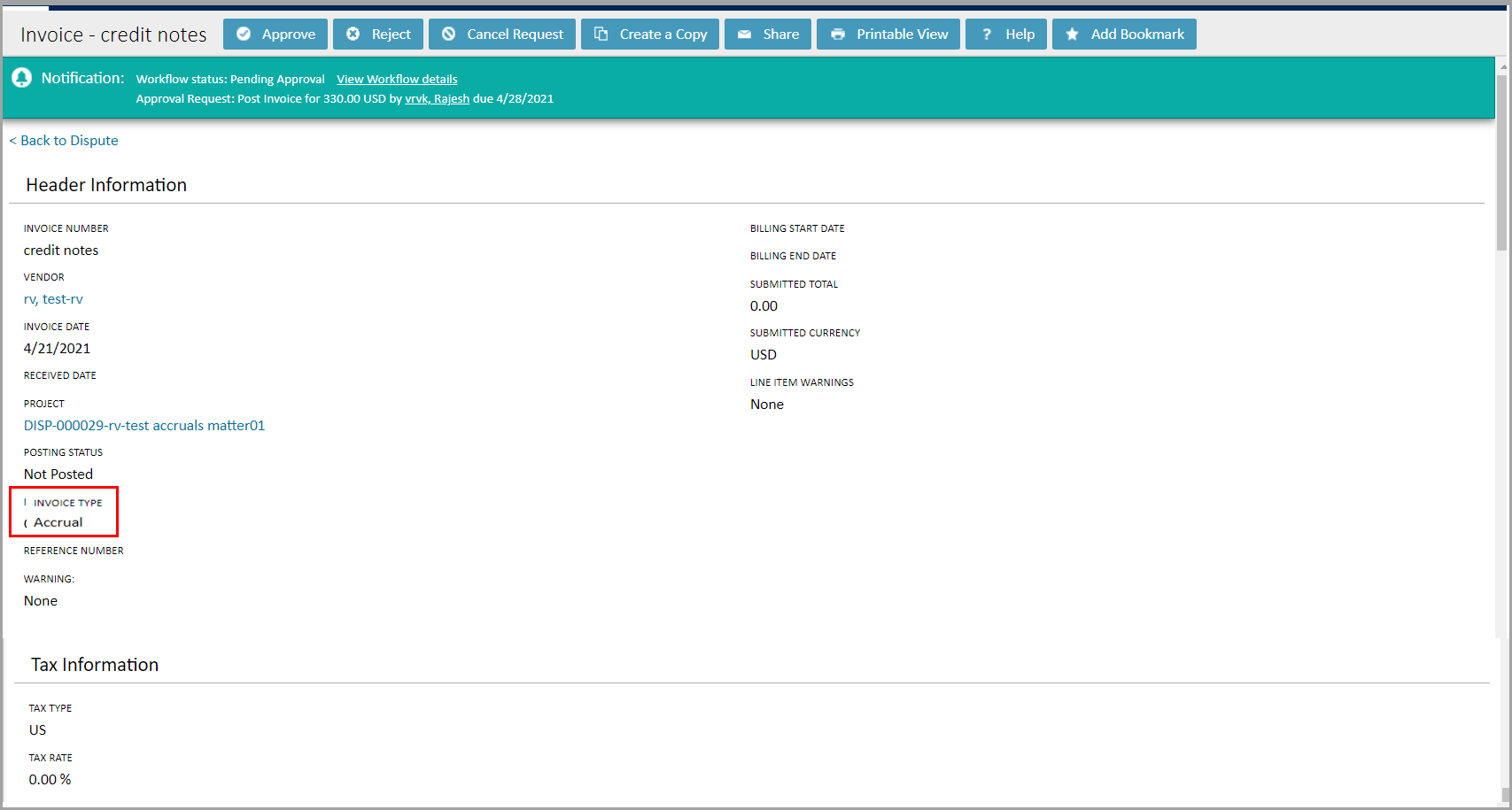This screenshot has height=810, width=1512.
Task: Click the Header Information section heading
Action: coord(106,185)
